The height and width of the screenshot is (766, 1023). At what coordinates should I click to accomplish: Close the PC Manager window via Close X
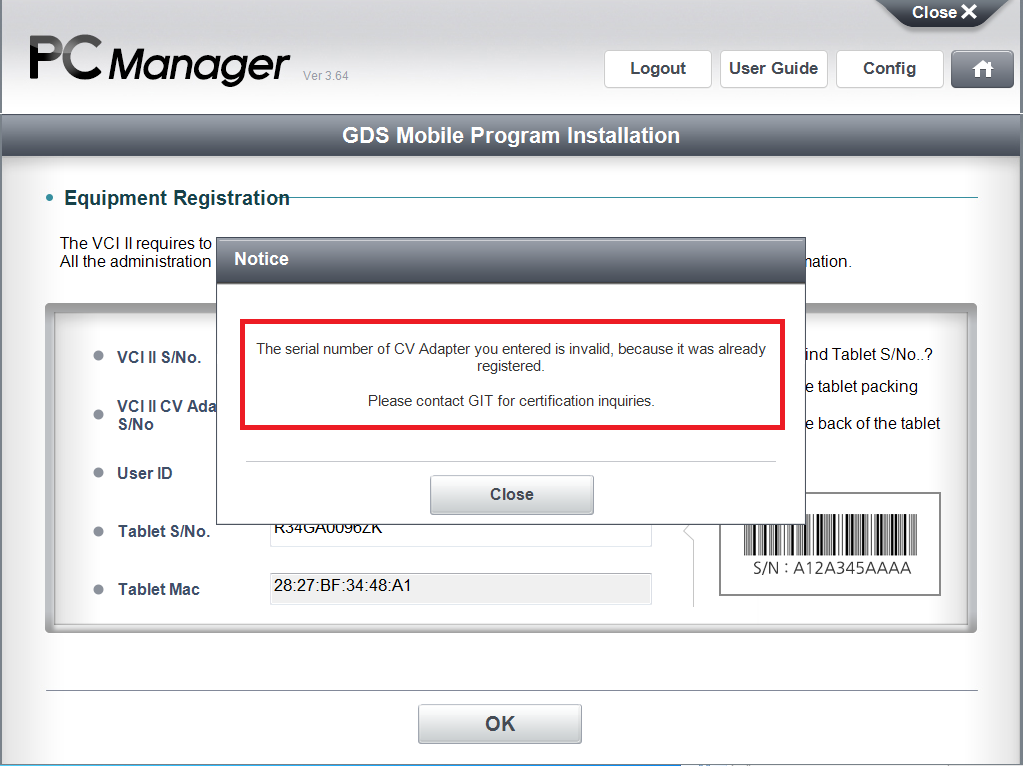943,12
